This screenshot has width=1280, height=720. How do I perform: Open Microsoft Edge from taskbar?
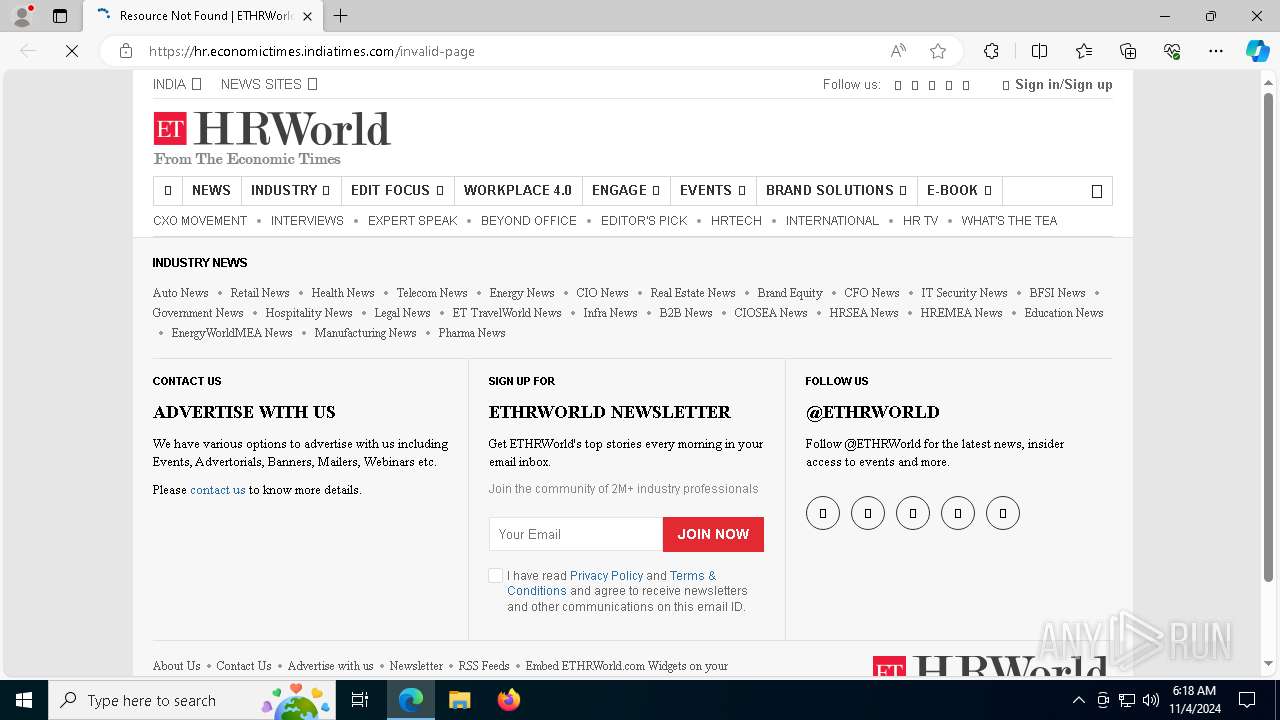coord(411,700)
